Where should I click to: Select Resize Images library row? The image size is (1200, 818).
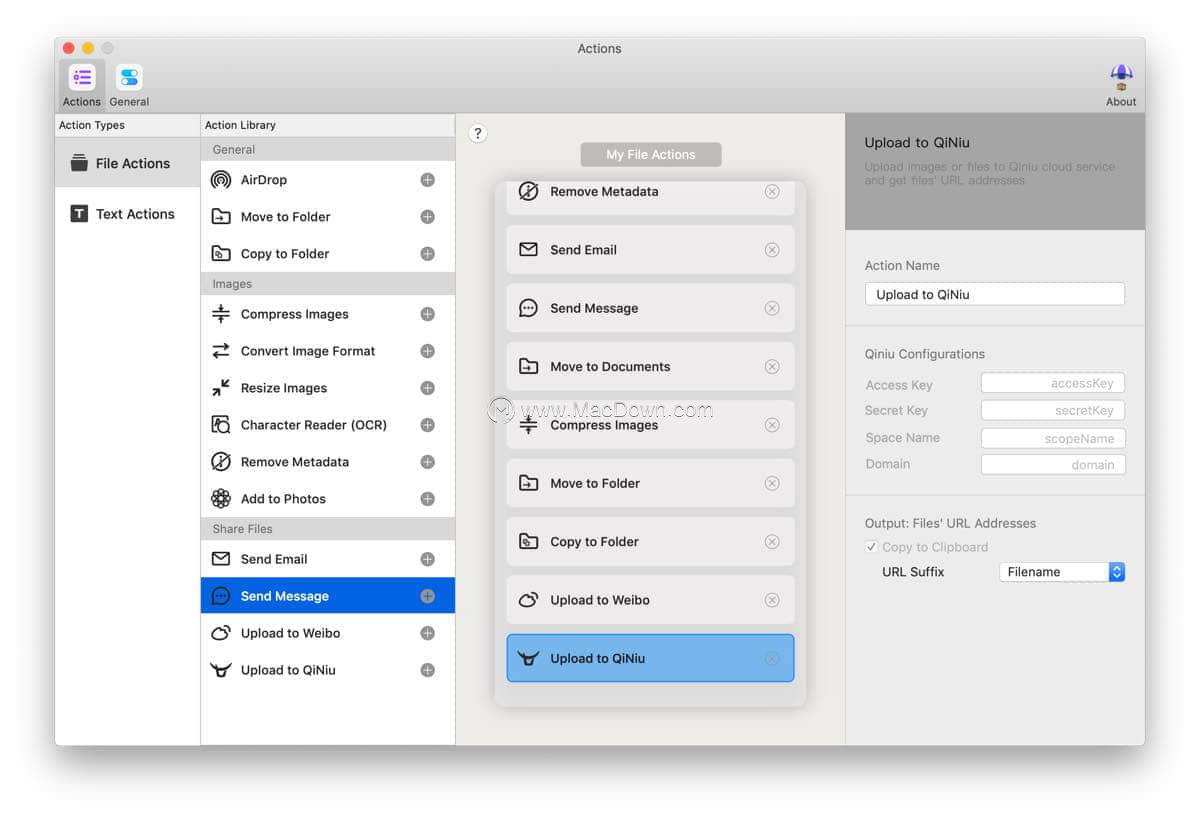328,388
